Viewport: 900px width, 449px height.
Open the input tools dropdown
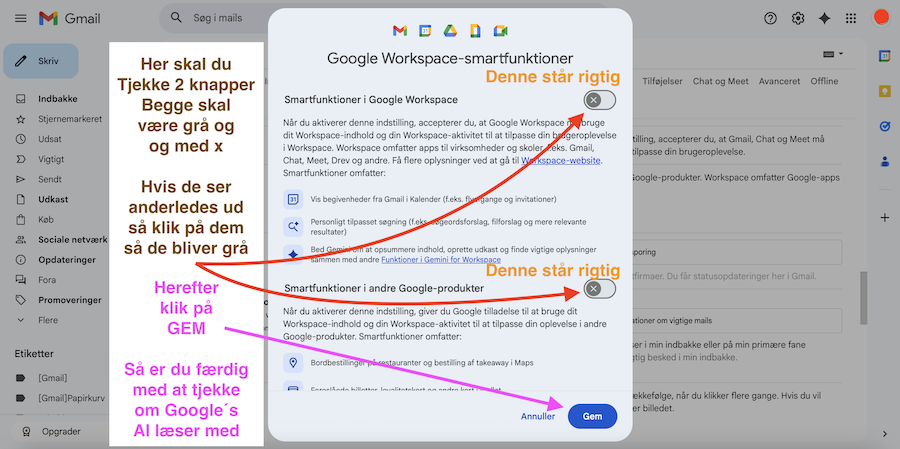coord(832,53)
